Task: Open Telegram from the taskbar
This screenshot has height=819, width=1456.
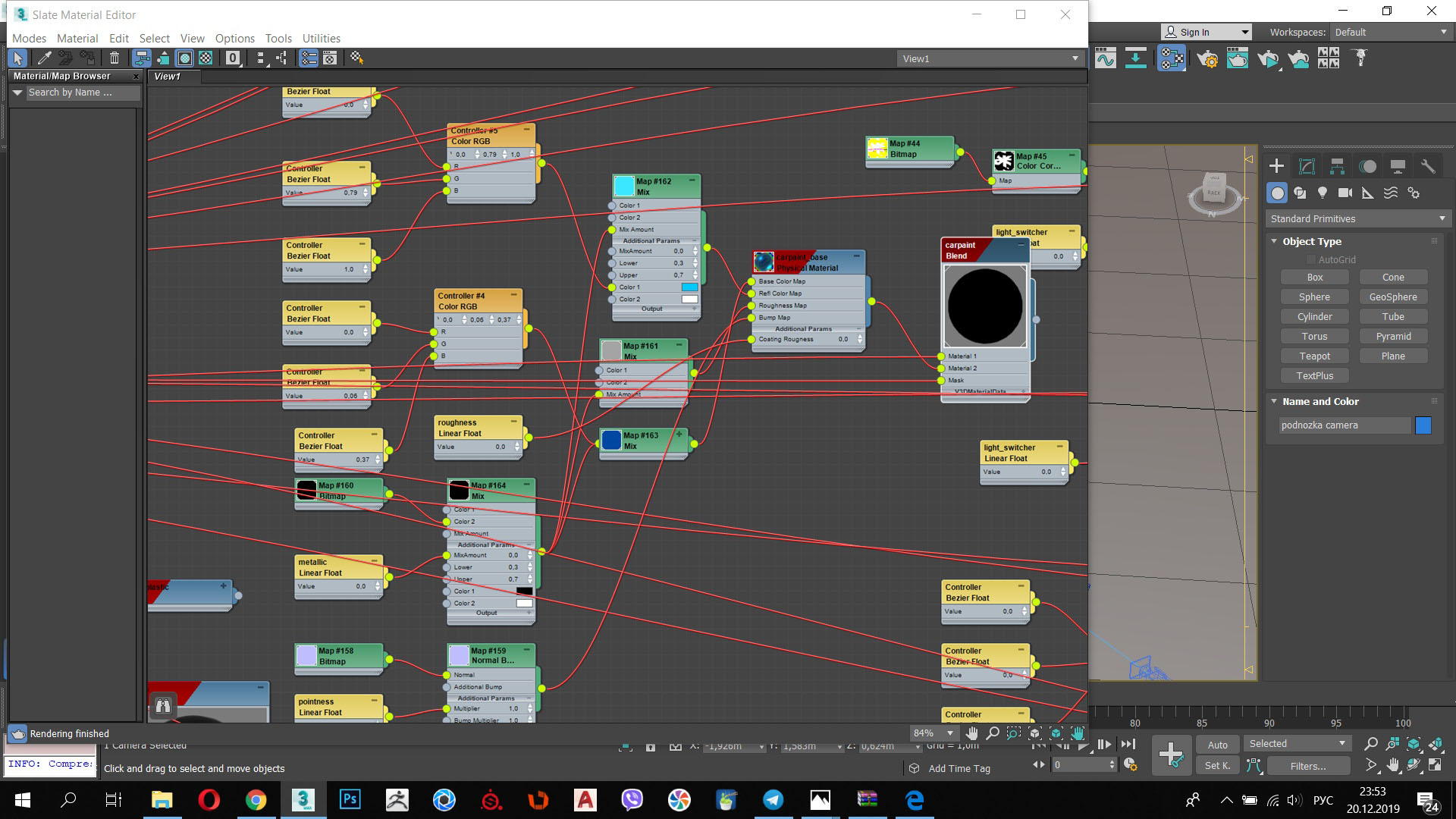Action: (x=773, y=800)
